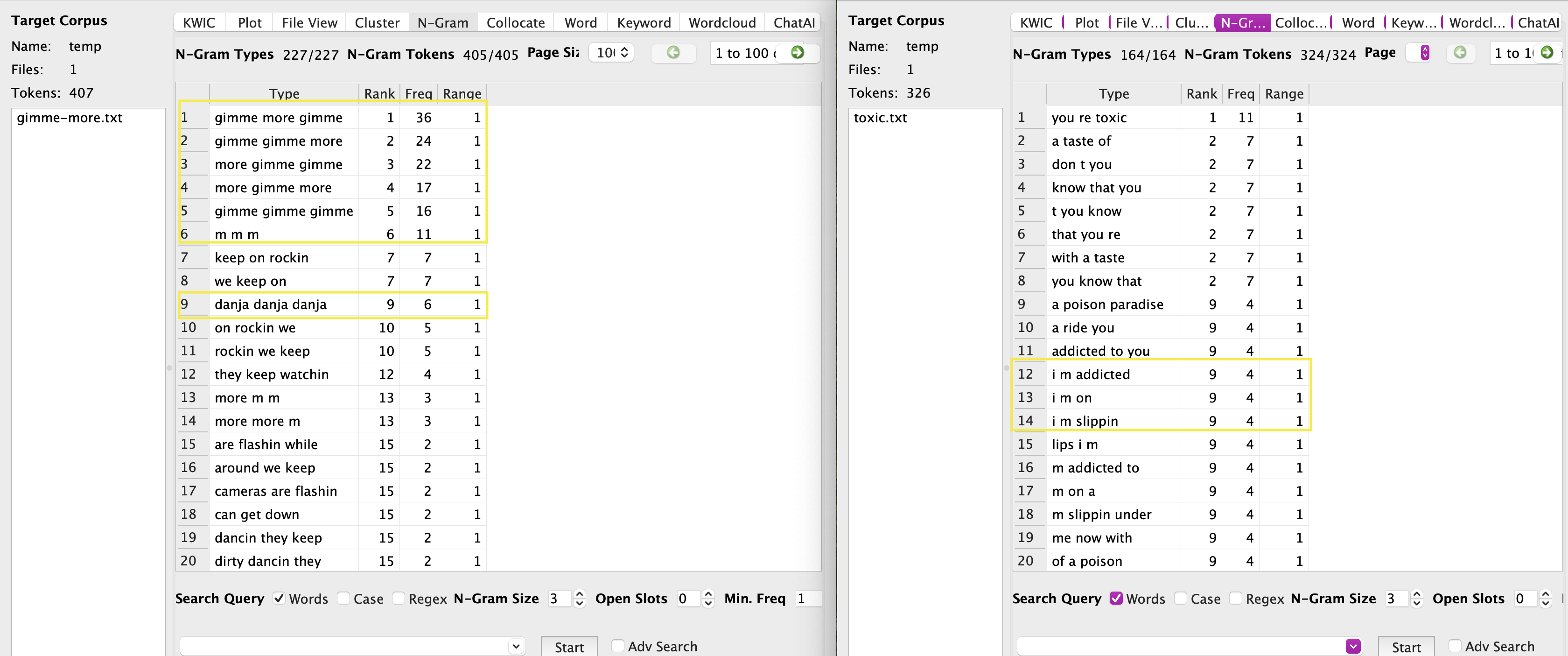The width and height of the screenshot is (1568, 656).
Task: Click gray previous-page arrow in right window
Action: coord(1460,53)
